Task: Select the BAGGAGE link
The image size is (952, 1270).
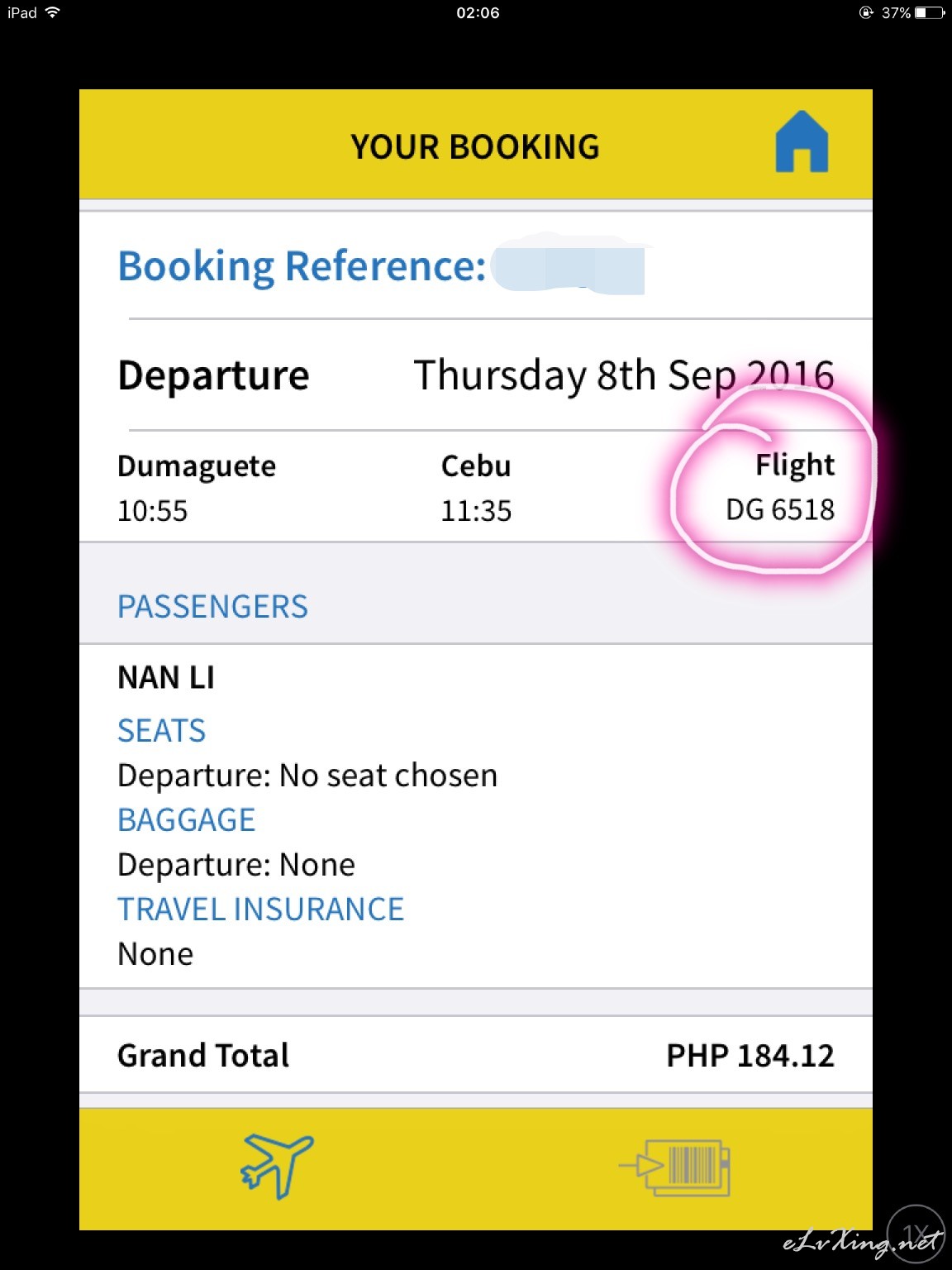Action: pyautogui.click(x=186, y=820)
